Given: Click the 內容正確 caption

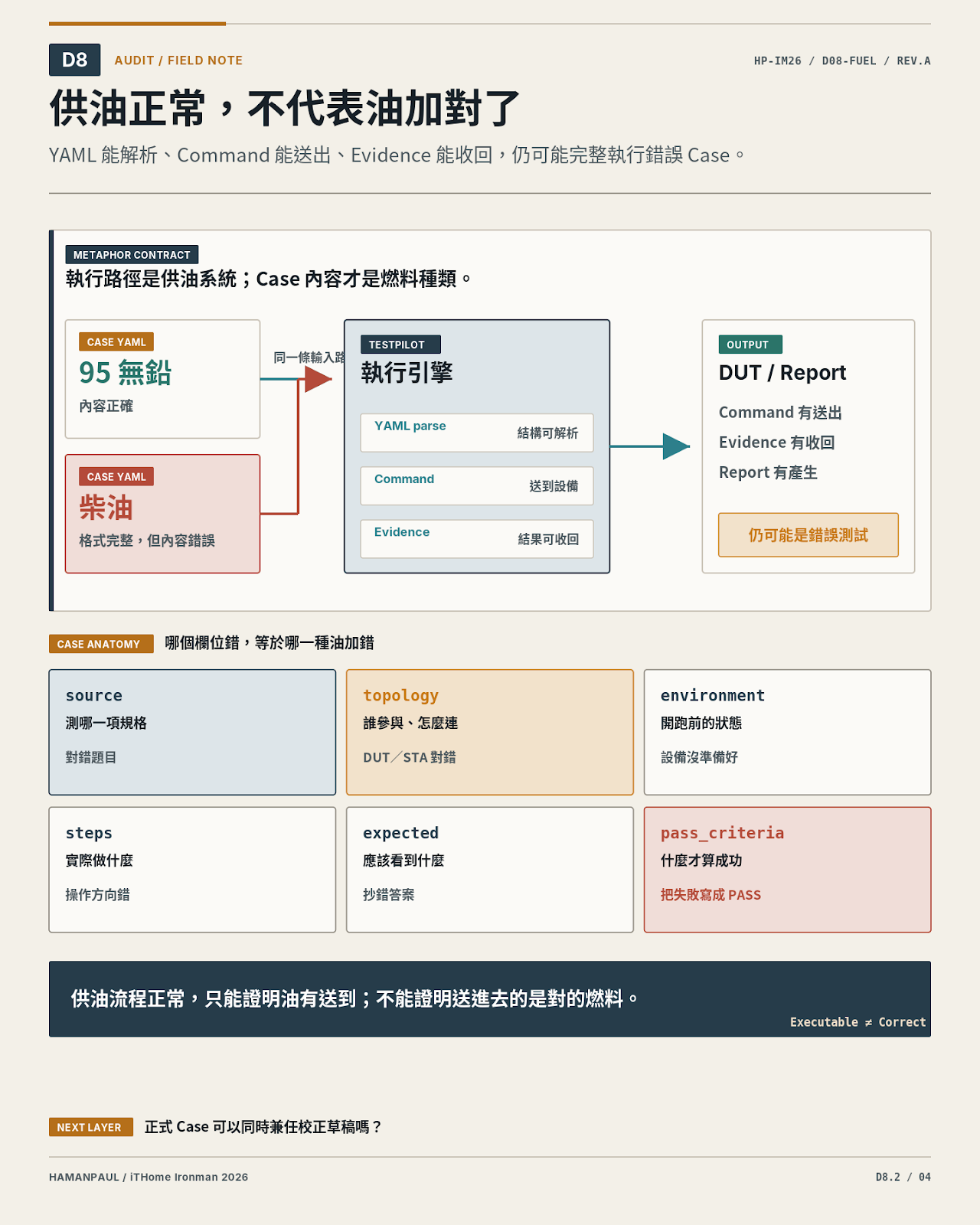Looking at the screenshot, I should point(106,406).
